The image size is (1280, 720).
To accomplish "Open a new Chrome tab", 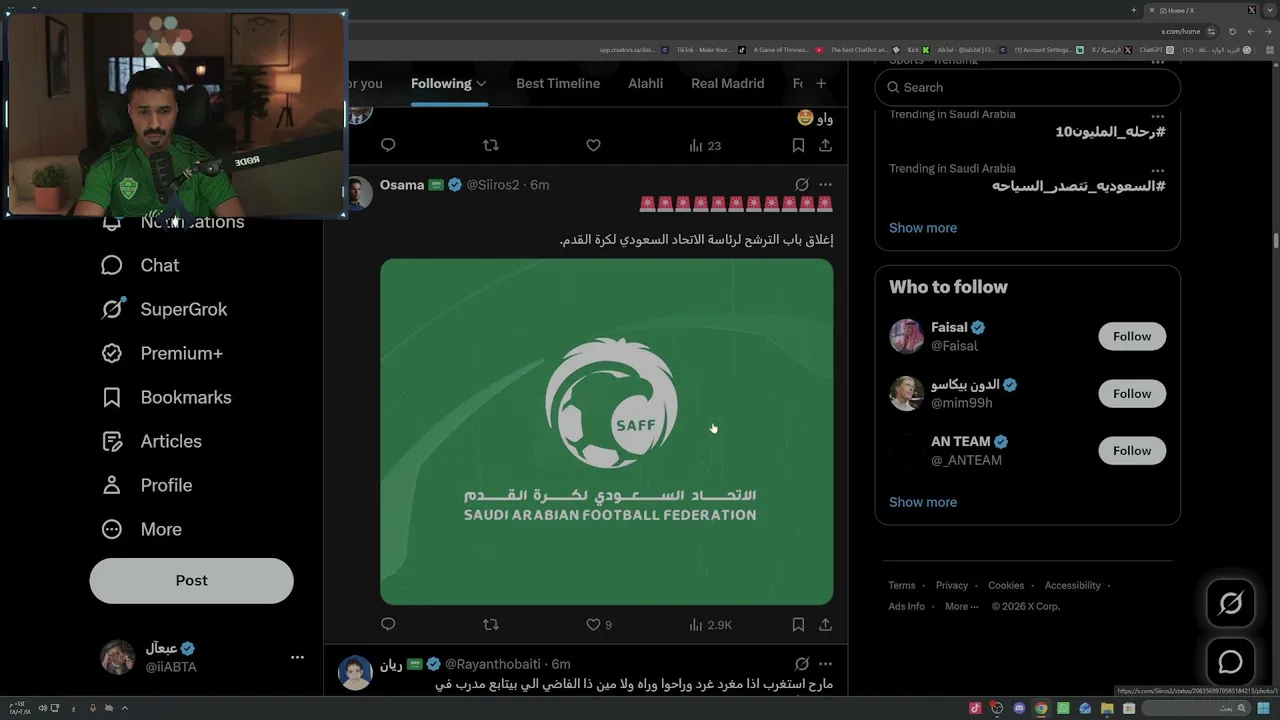I will click(x=1134, y=10).
